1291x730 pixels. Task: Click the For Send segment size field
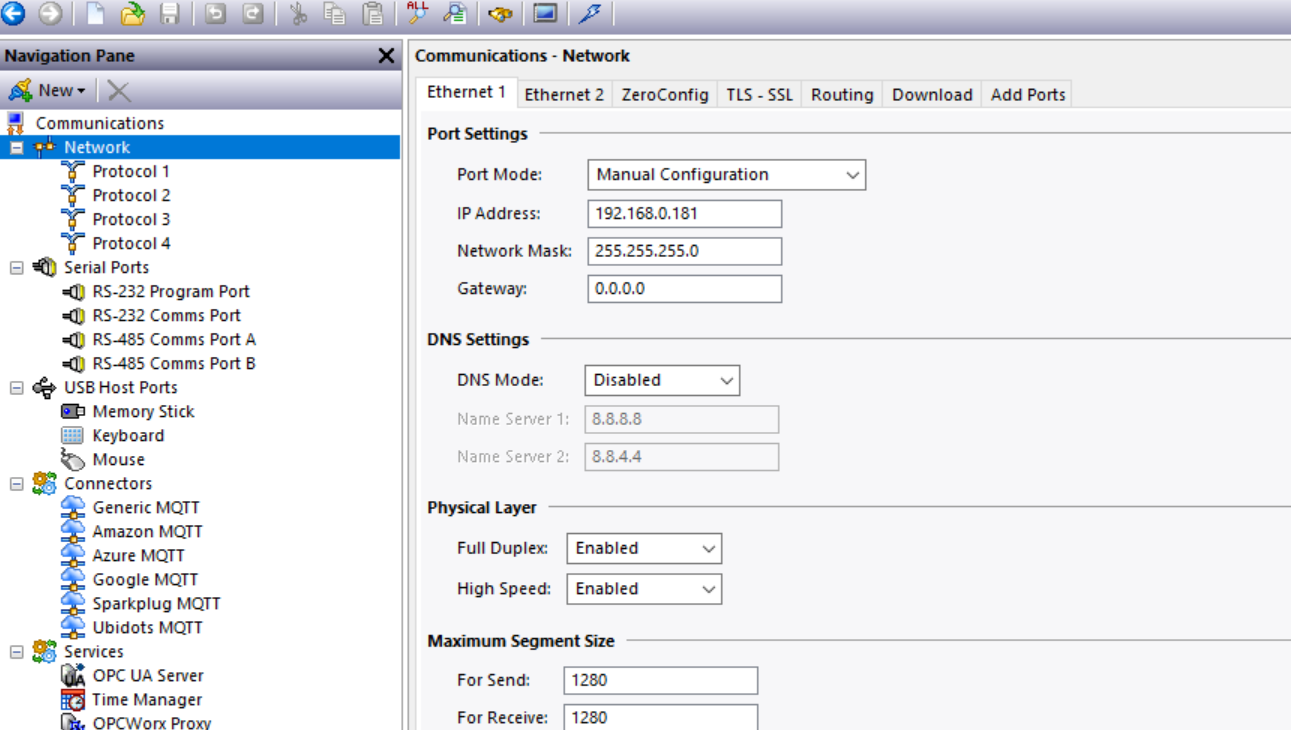pyautogui.click(x=661, y=680)
